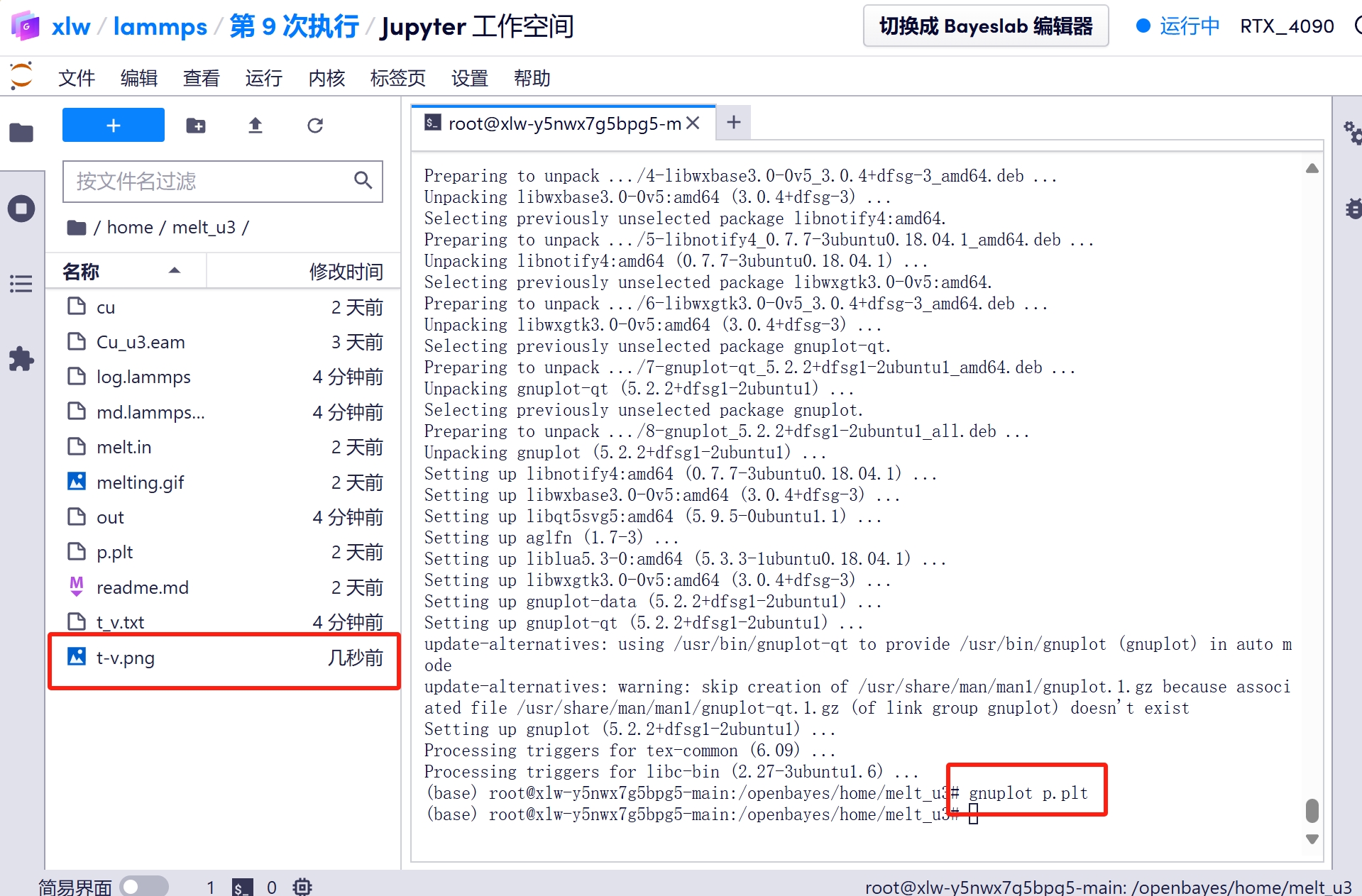This screenshot has width=1362, height=896.
Task: Select the t-v.png image file
Action: click(126, 658)
